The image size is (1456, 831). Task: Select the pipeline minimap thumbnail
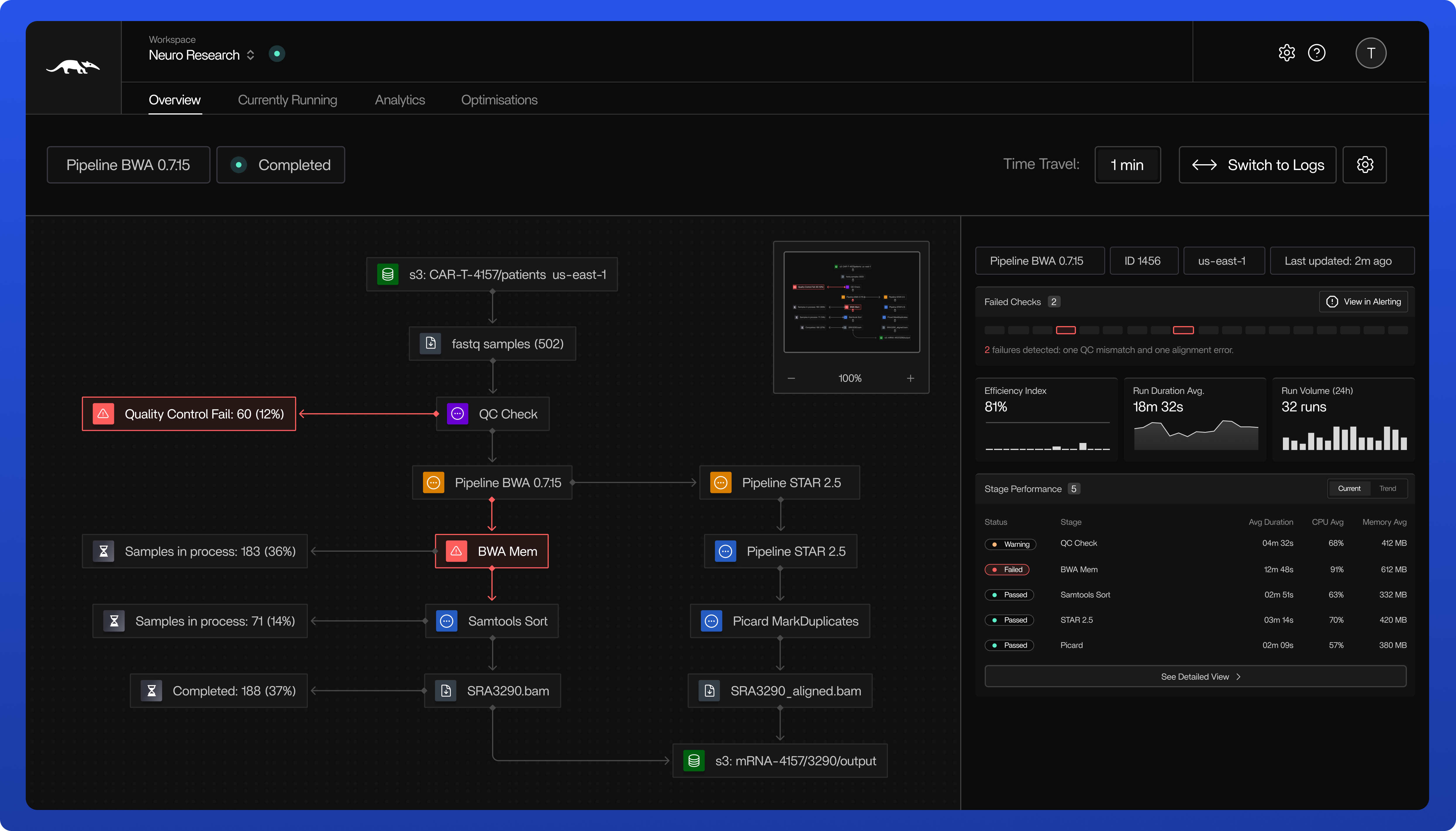pos(851,302)
